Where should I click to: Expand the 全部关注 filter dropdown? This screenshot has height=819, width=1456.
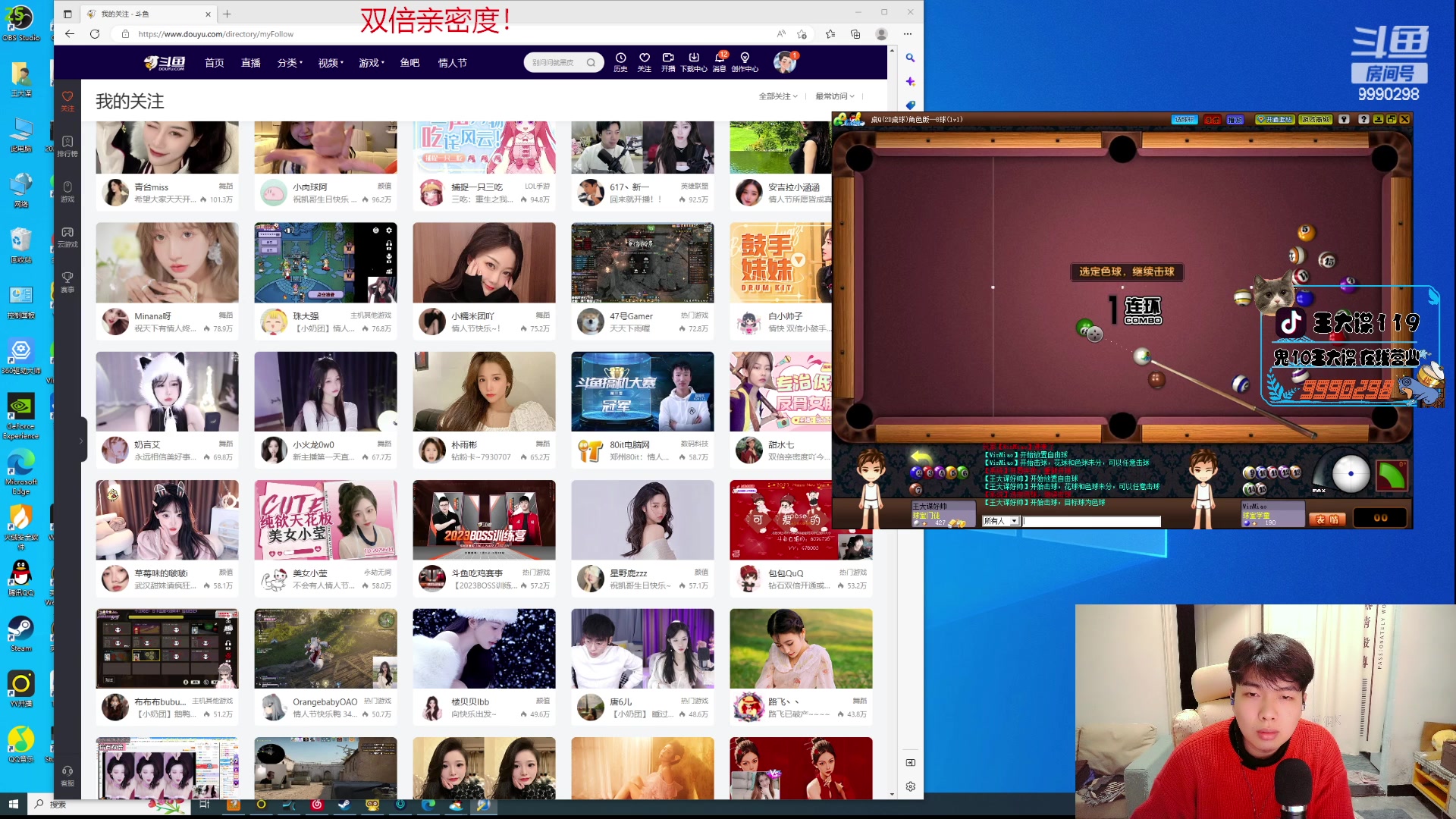tap(778, 96)
